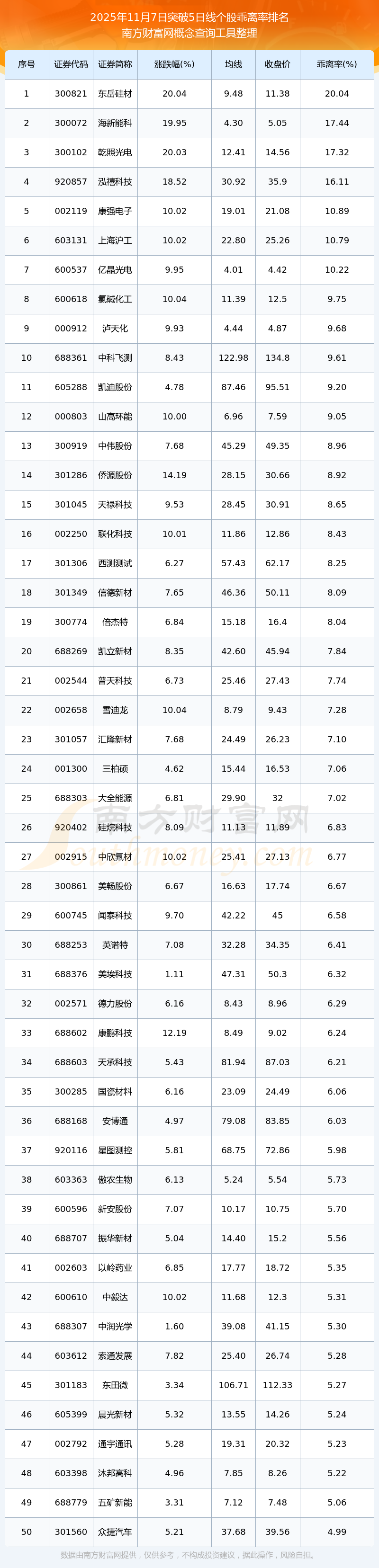Select stock name 星图测控

click(x=115, y=1150)
